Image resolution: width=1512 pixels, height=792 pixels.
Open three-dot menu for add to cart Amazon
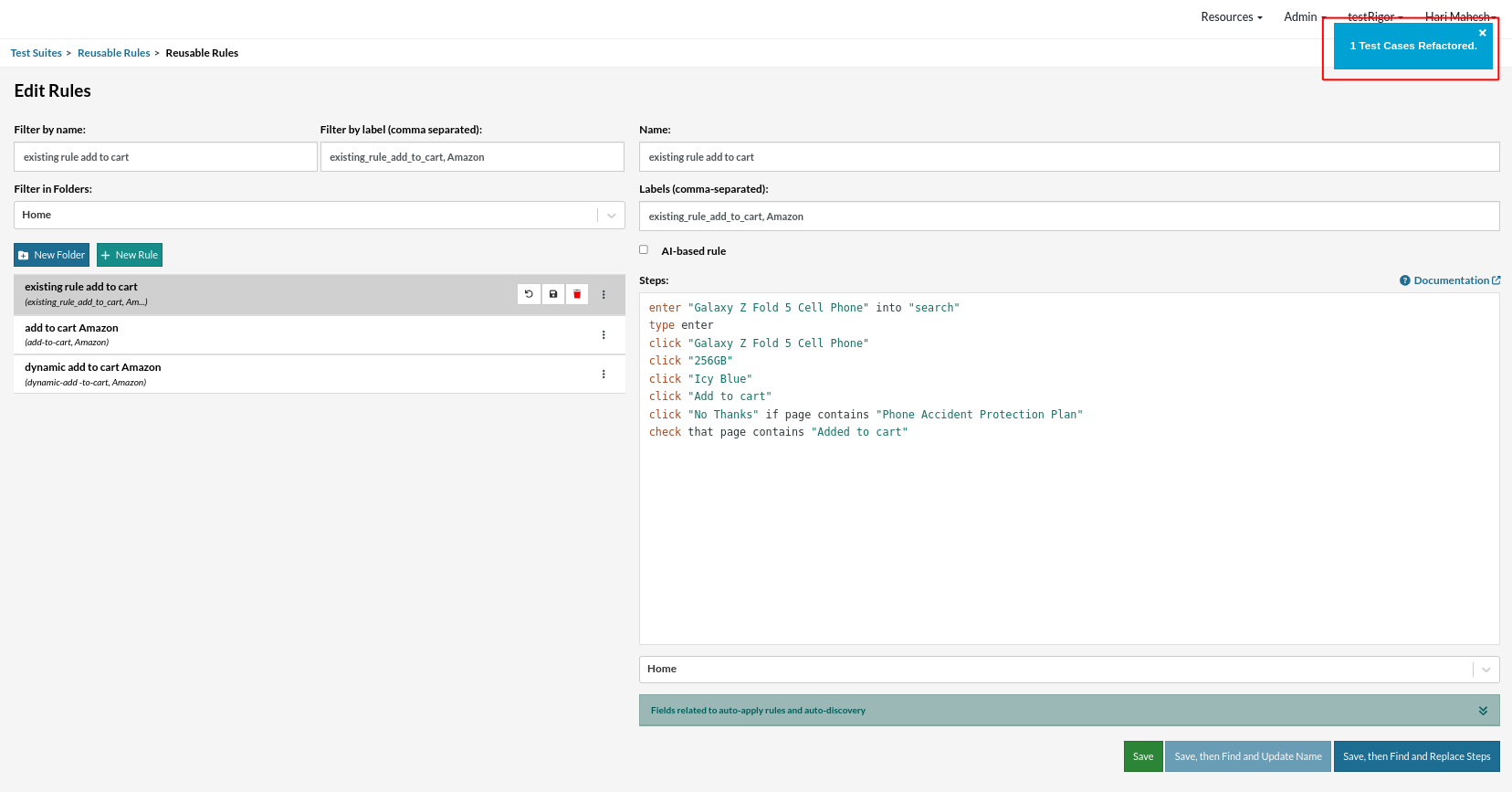click(x=604, y=335)
